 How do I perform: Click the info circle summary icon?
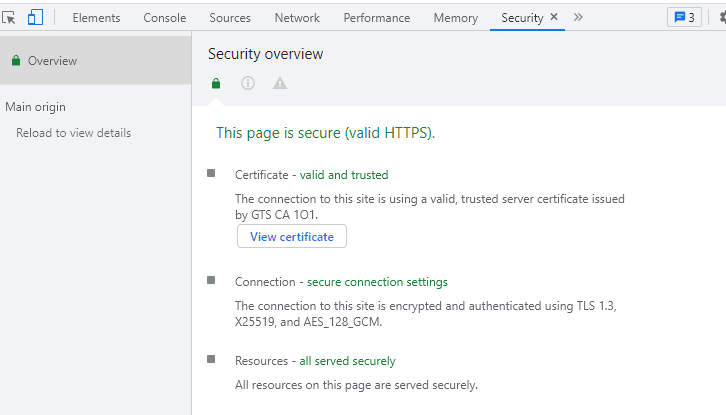click(248, 83)
